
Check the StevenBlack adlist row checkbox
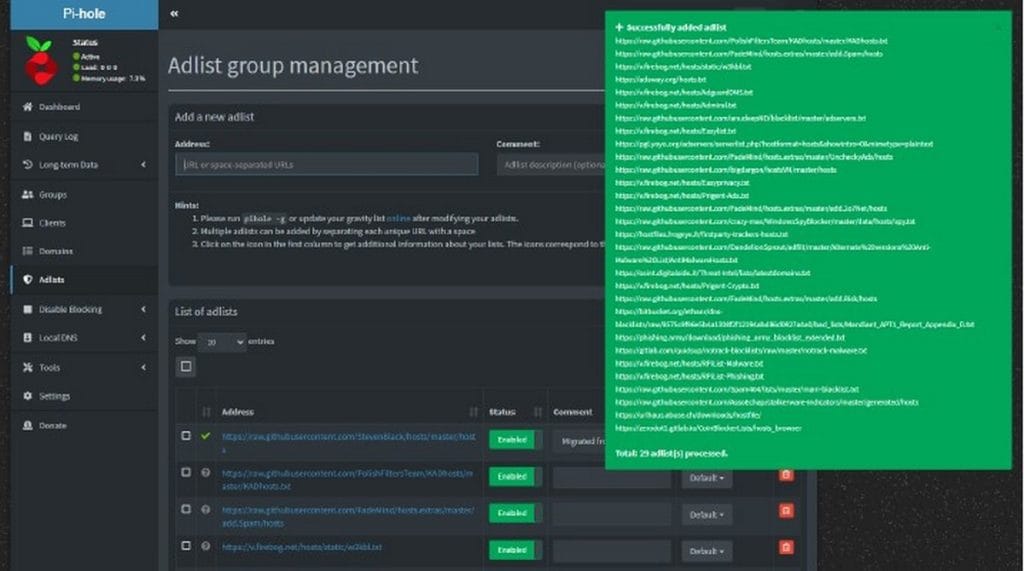(x=186, y=436)
